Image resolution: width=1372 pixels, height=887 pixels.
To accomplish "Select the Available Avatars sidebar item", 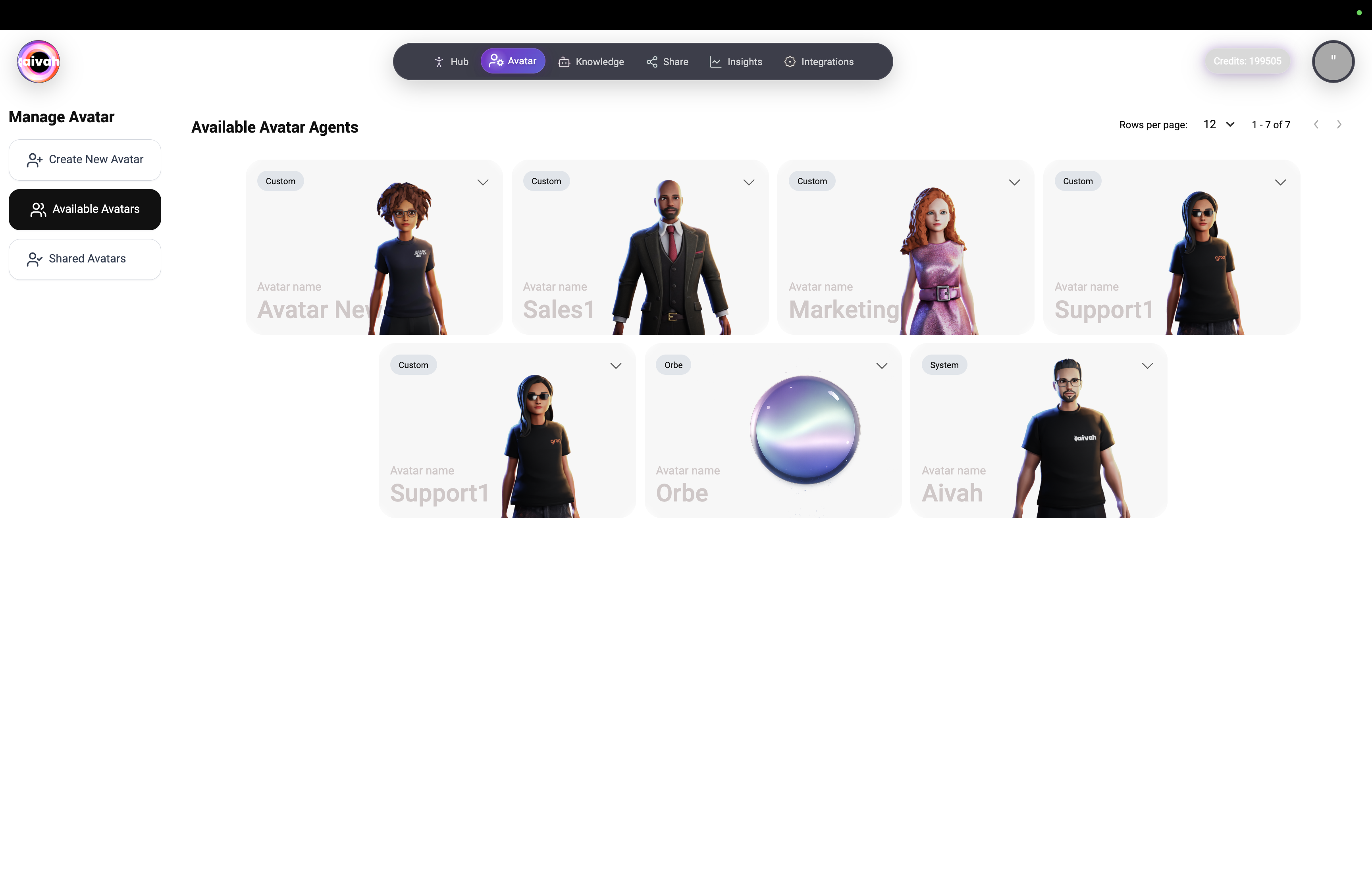I will click(x=85, y=209).
